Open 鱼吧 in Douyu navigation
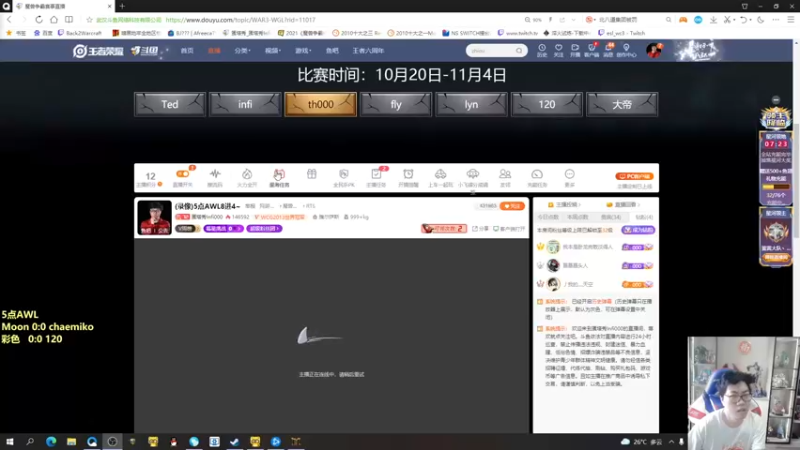The height and width of the screenshot is (450, 800). (x=332, y=51)
